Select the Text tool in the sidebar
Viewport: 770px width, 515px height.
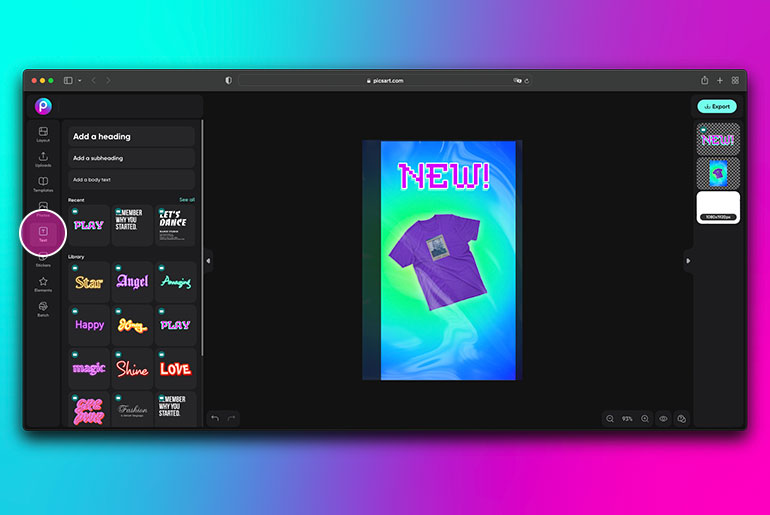43,234
